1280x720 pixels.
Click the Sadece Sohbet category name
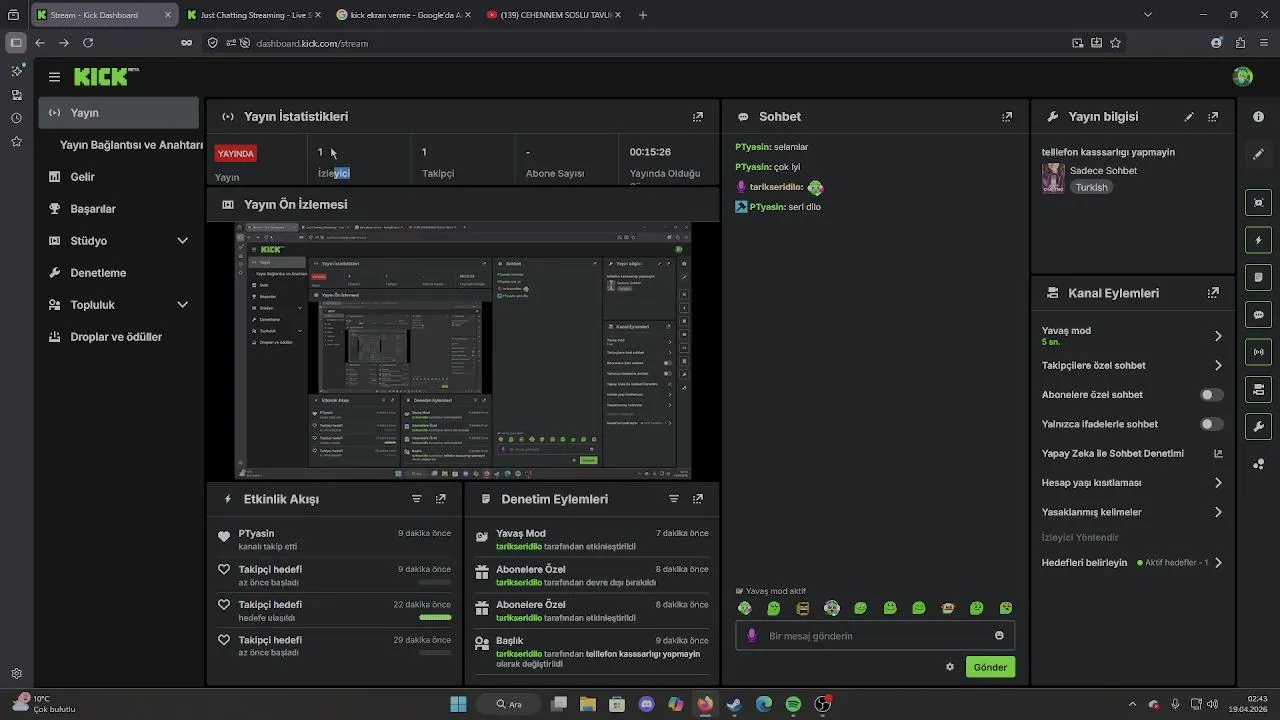coord(1103,171)
